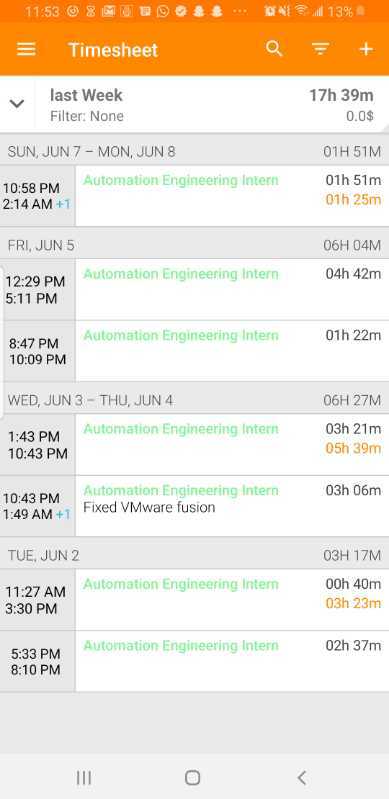Viewport: 389px width, 799px height.
Task: Open the 11:27 AM Tuesday entry
Action: click(194, 600)
